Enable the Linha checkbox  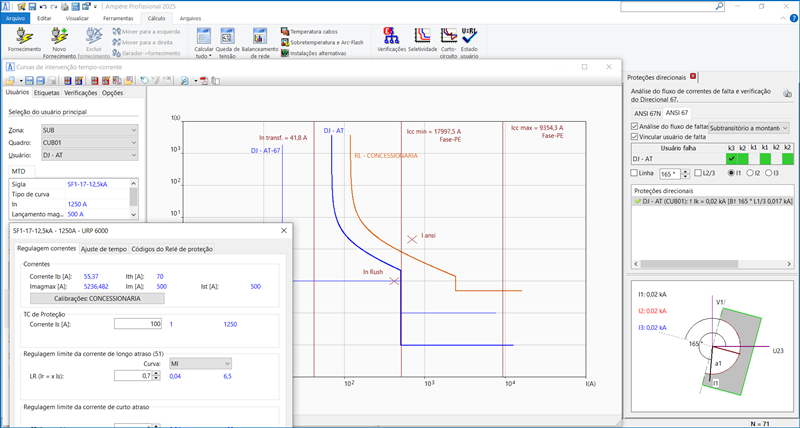tap(634, 173)
